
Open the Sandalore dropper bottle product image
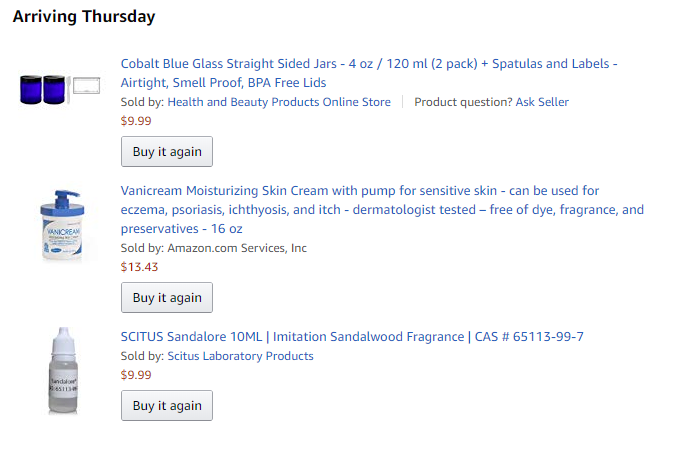62,370
